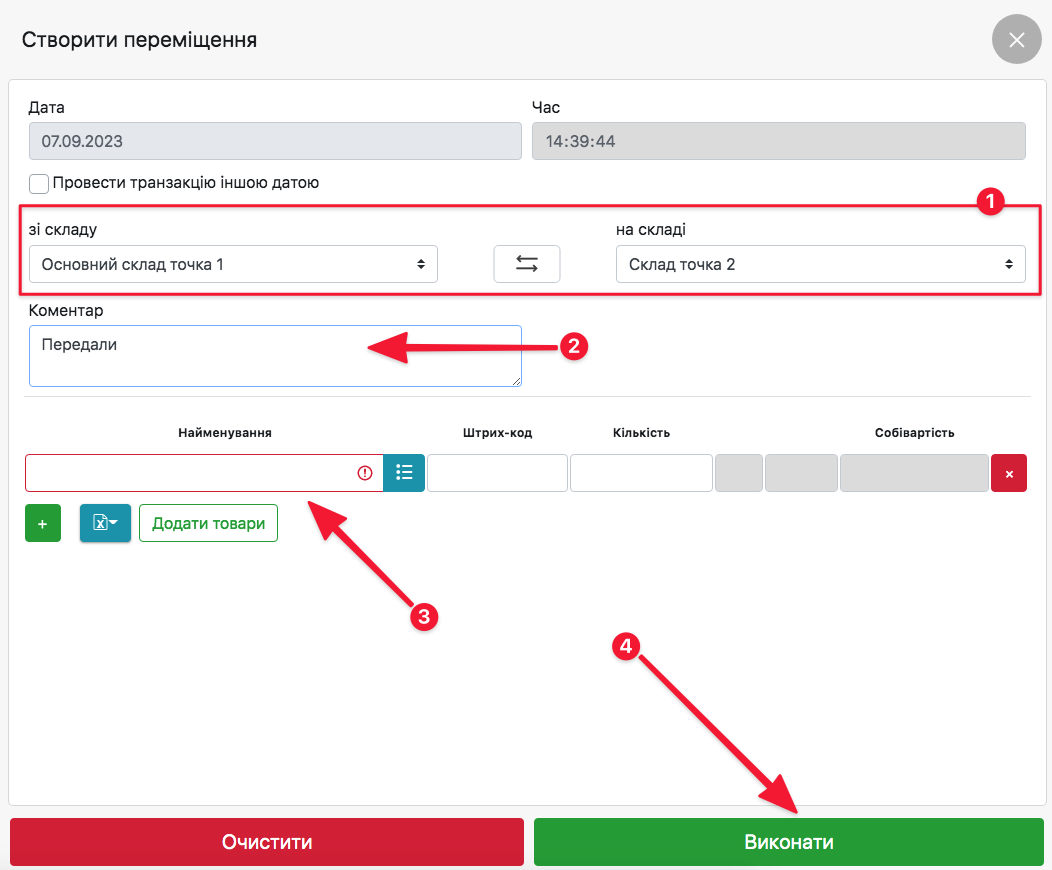Enable Провести транзакцію іншою датою checkbox
The width and height of the screenshot is (1052, 870).
39,184
